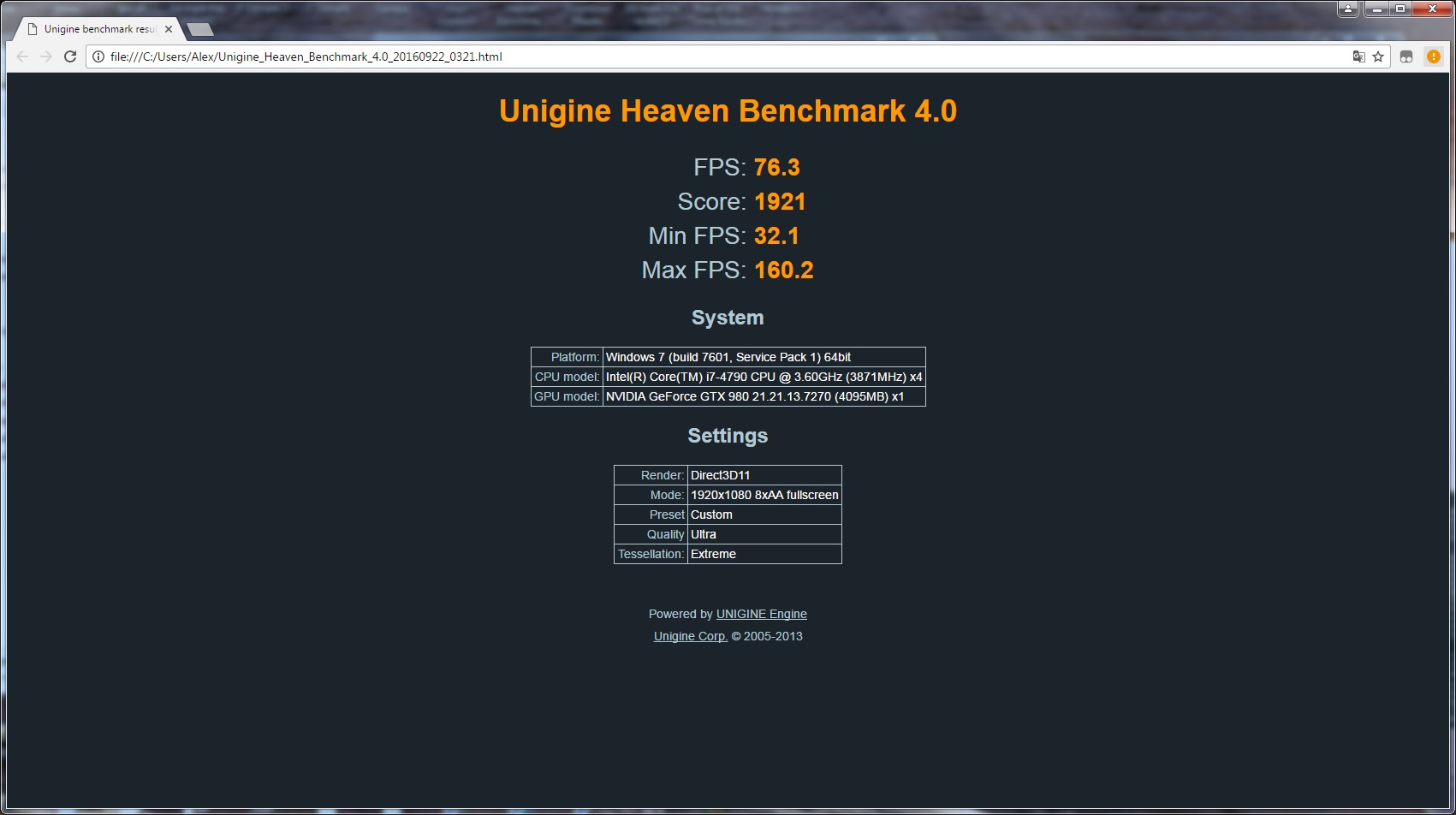This screenshot has height=815, width=1456.
Task: Click the Tessellation: label cell
Action: pos(651,554)
